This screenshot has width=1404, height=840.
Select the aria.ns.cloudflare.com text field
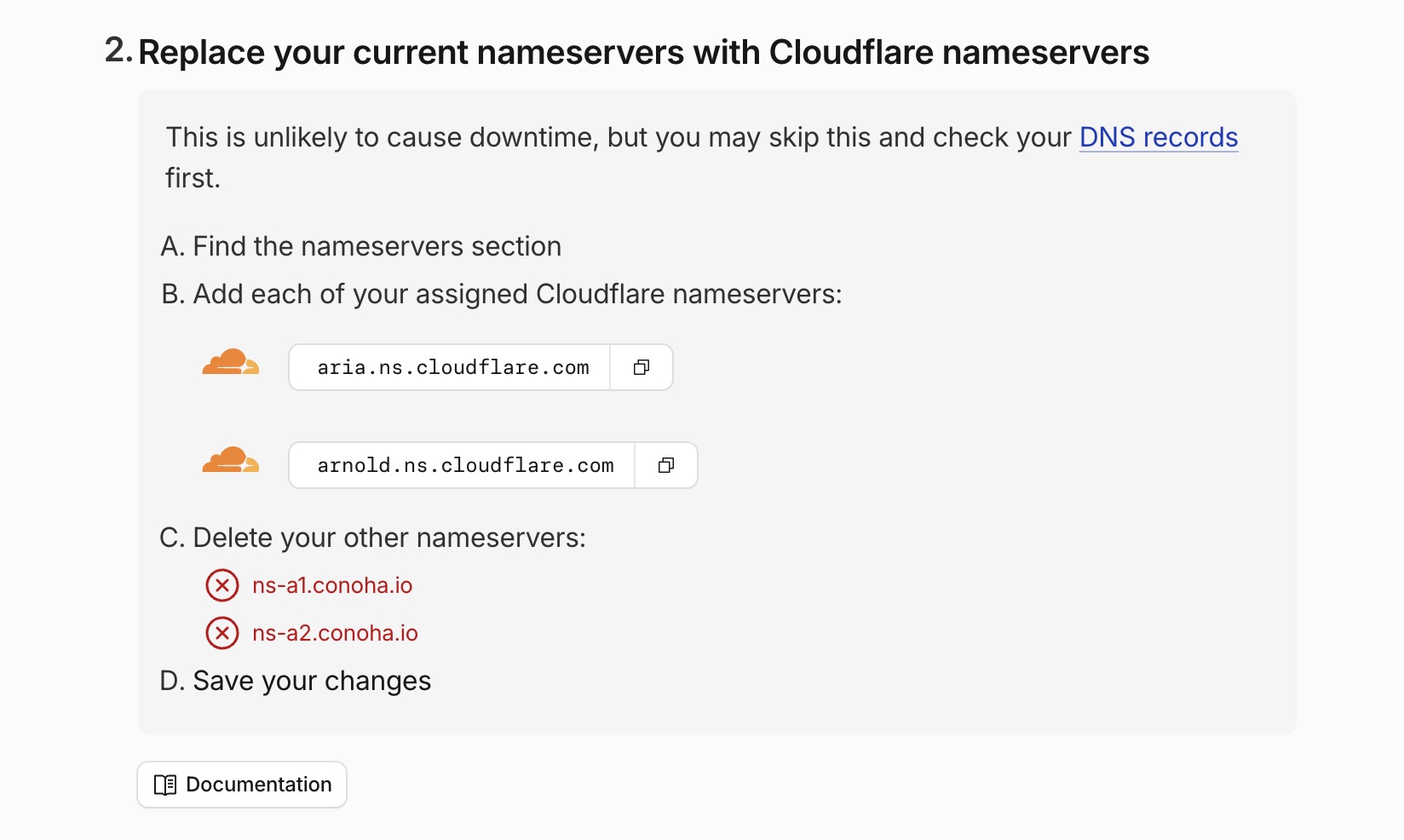[450, 367]
